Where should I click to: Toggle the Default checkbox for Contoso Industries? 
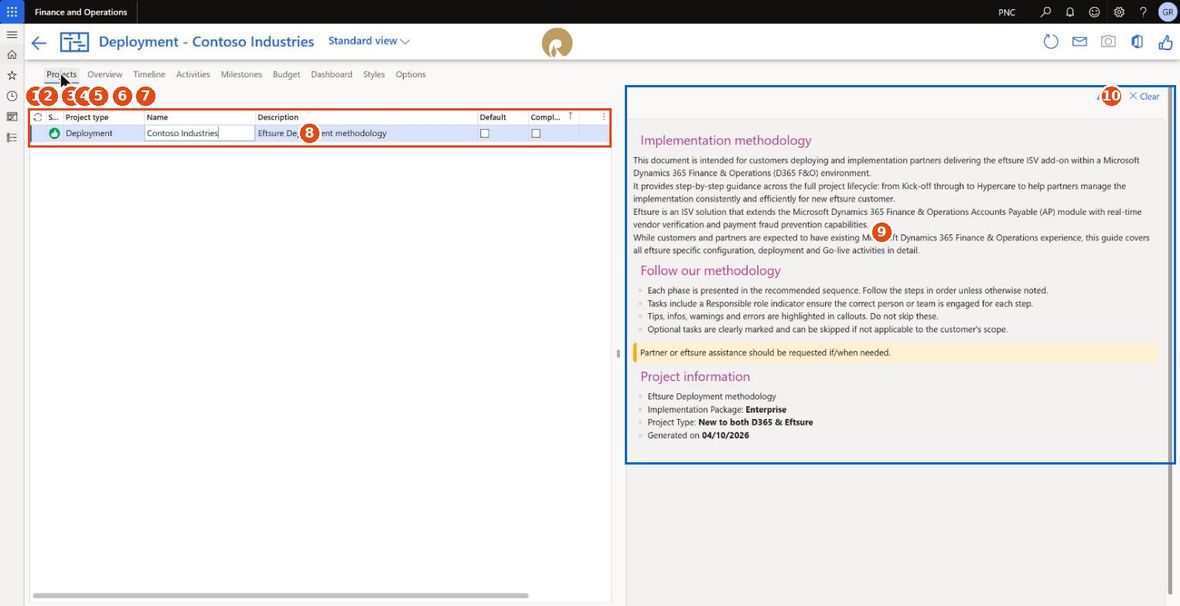click(485, 133)
